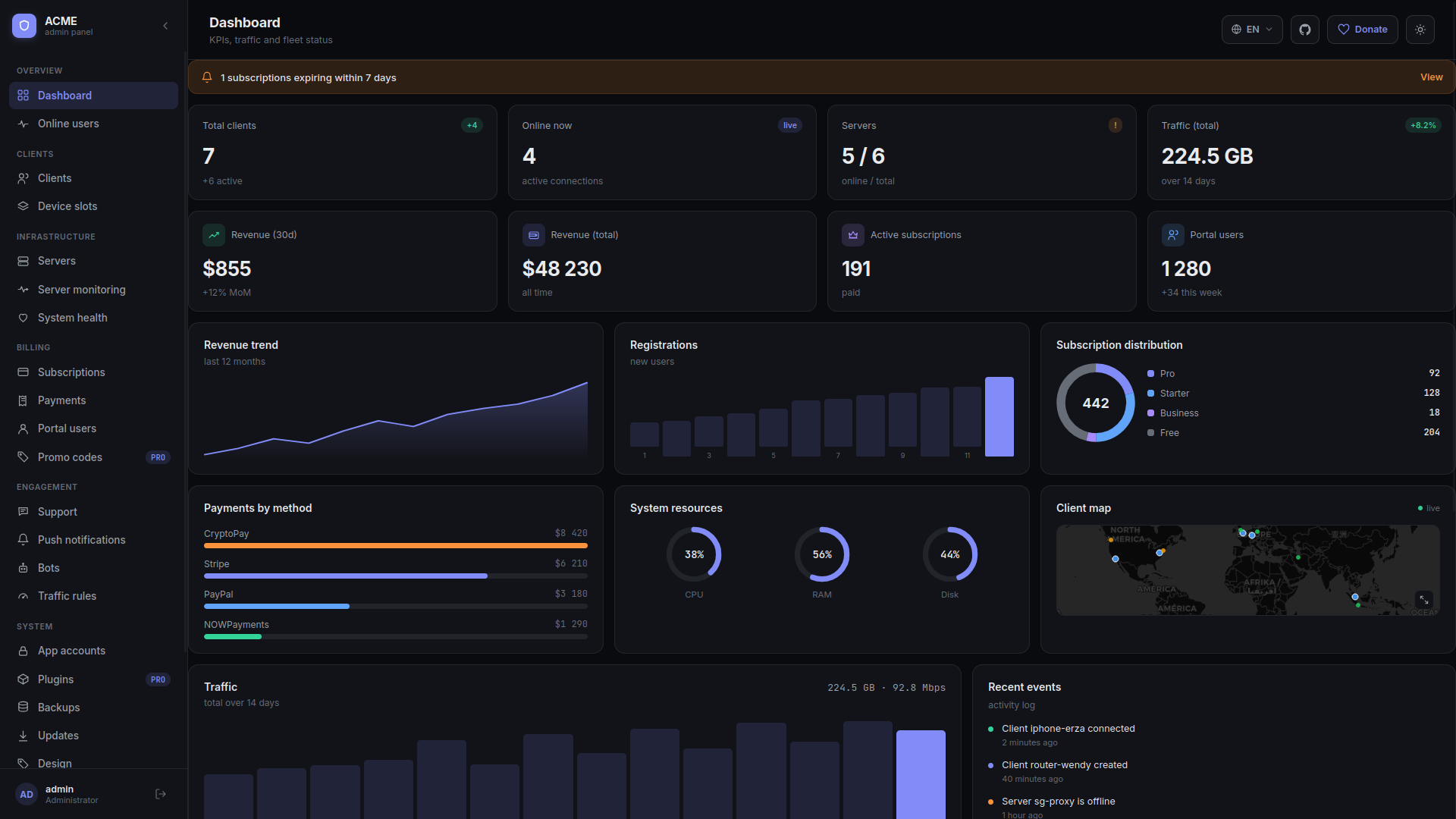
Task: Expand the Client map to fullscreen
Action: click(x=1424, y=600)
